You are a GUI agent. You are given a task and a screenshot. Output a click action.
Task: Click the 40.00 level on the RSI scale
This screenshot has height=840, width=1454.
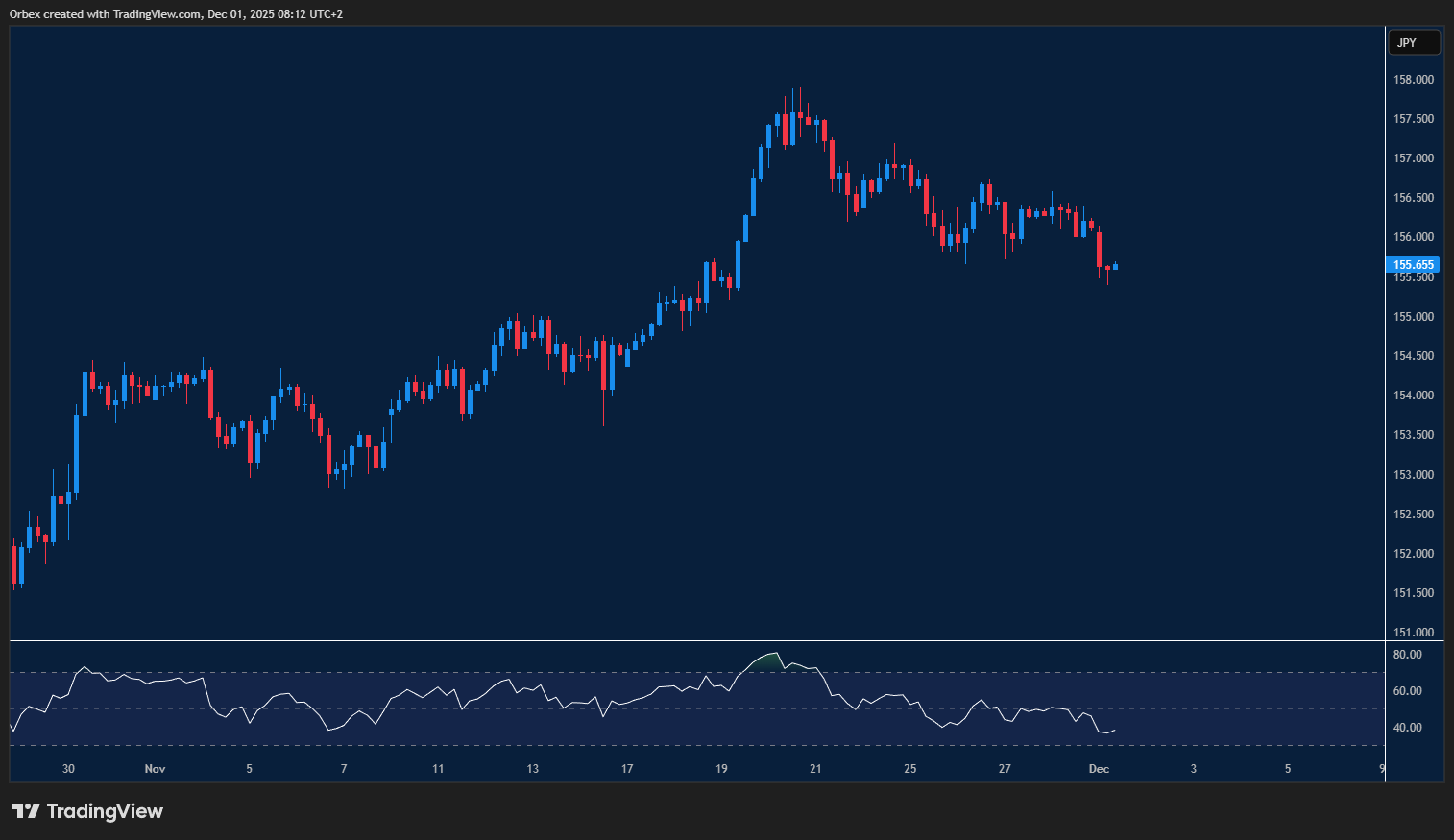(x=1409, y=727)
